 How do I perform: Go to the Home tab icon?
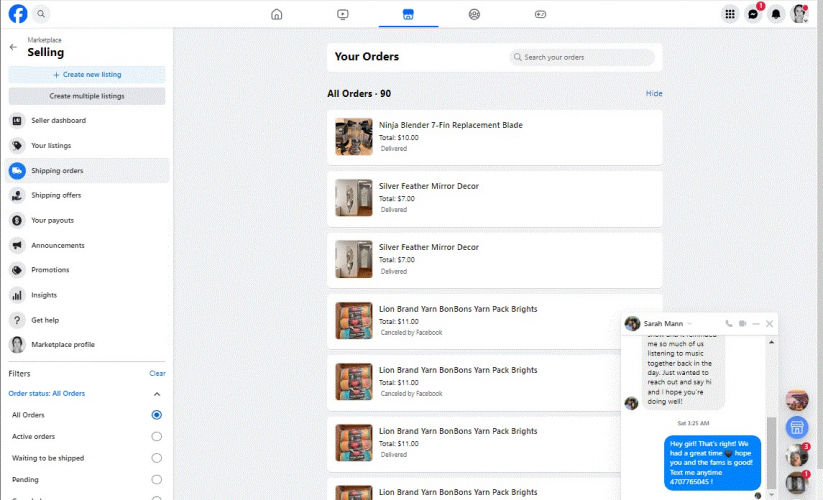point(277,14)
